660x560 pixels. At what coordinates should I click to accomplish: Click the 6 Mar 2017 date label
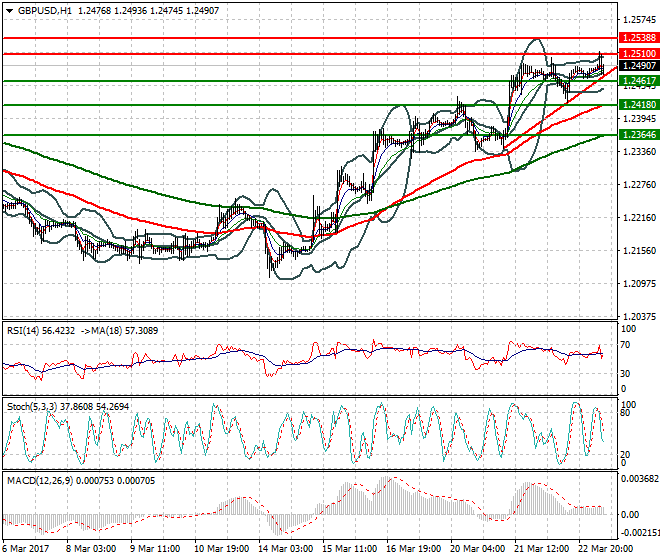click(26, 549)
